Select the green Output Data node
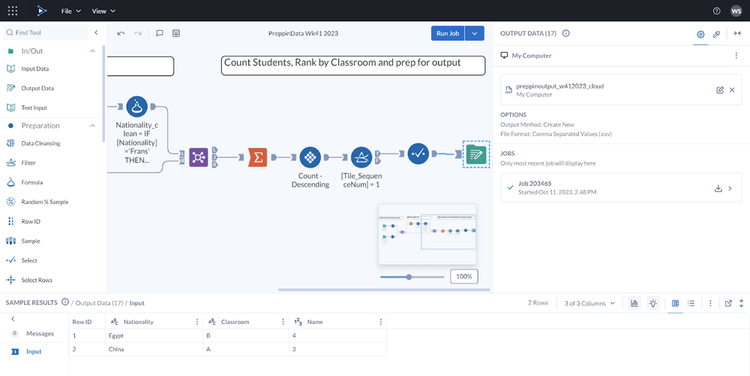Screen dimensions: 750x376 pyautogui.click(x=476, y=154)
